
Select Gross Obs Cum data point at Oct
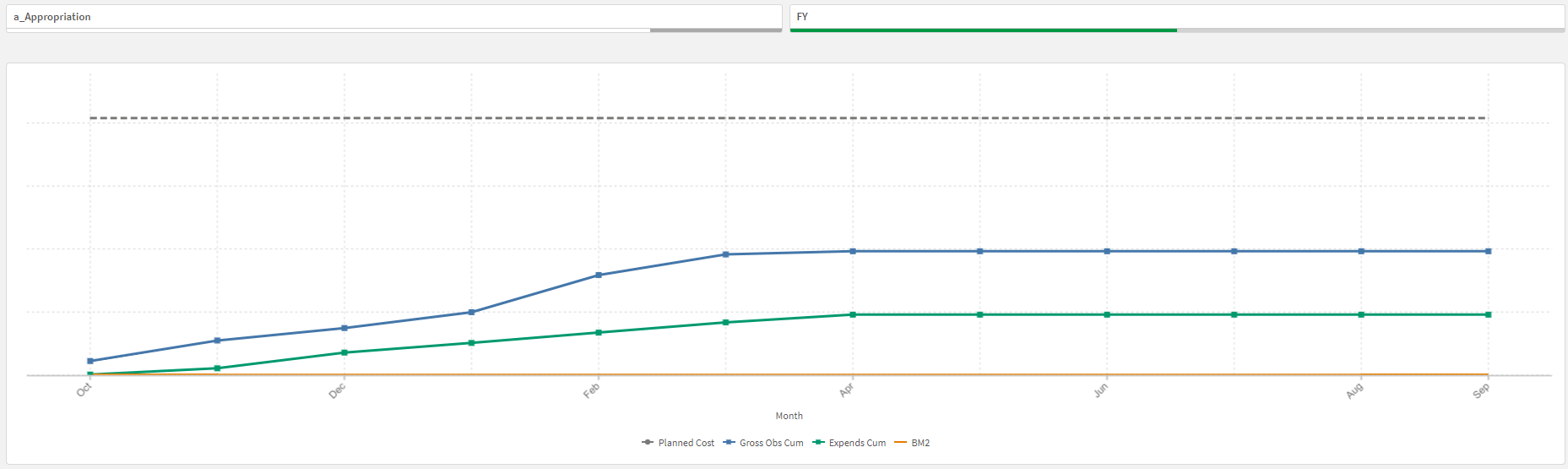90,361
